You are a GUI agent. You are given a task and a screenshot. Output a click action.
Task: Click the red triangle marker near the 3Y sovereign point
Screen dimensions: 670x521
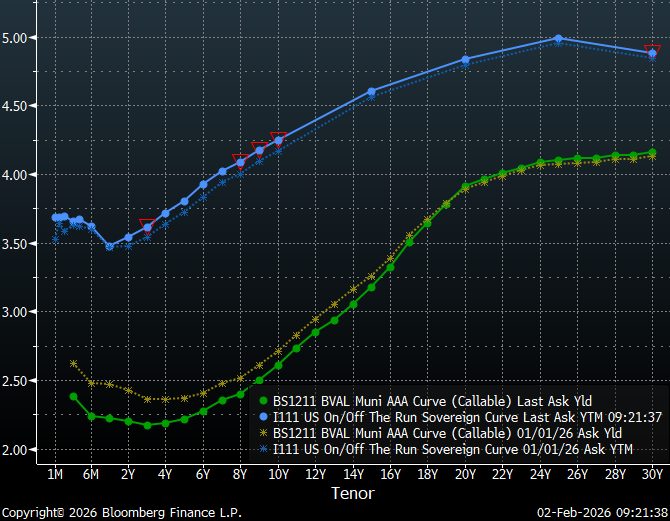pos(147,223)
